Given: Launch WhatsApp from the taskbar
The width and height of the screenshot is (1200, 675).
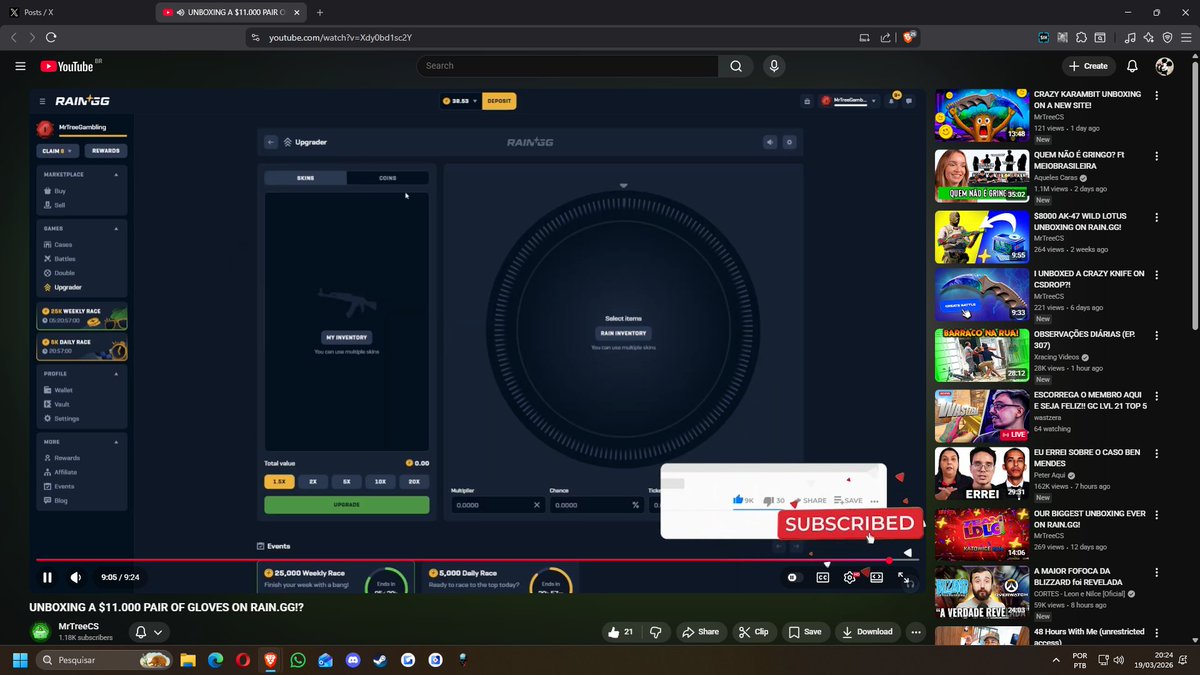Looking at the screenshot, I should [x=298, y=660].
